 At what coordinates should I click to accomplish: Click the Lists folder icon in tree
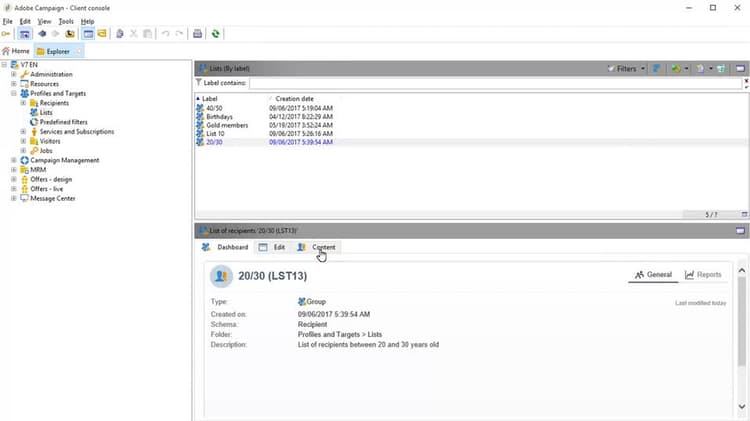34,112
